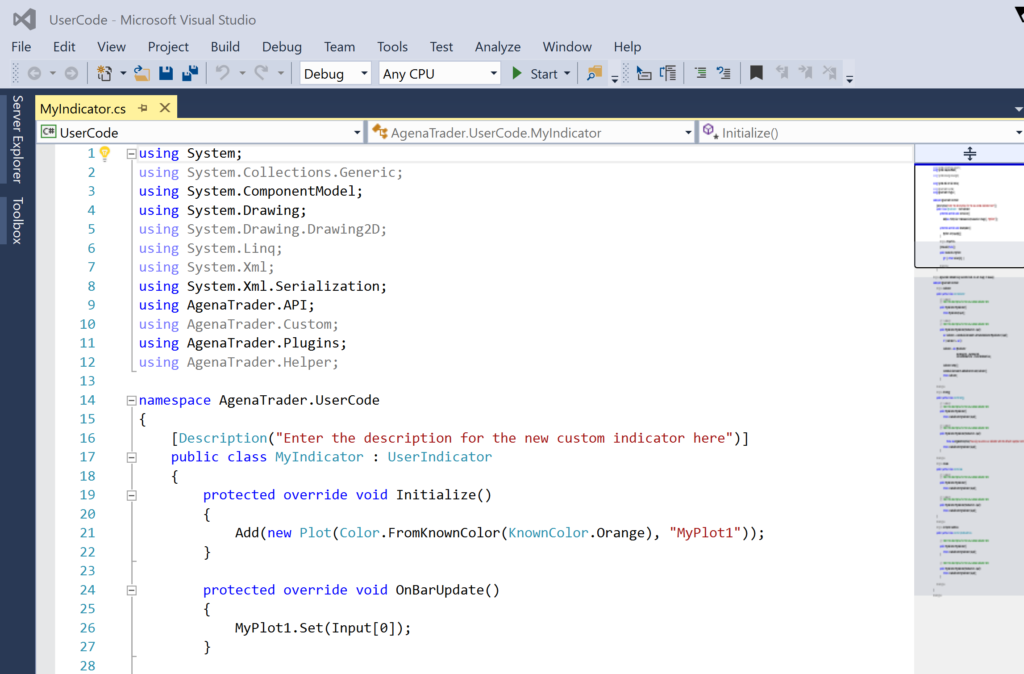
Task: Click the Uncomment Selected Lines icon
Action: coord(724,73)
